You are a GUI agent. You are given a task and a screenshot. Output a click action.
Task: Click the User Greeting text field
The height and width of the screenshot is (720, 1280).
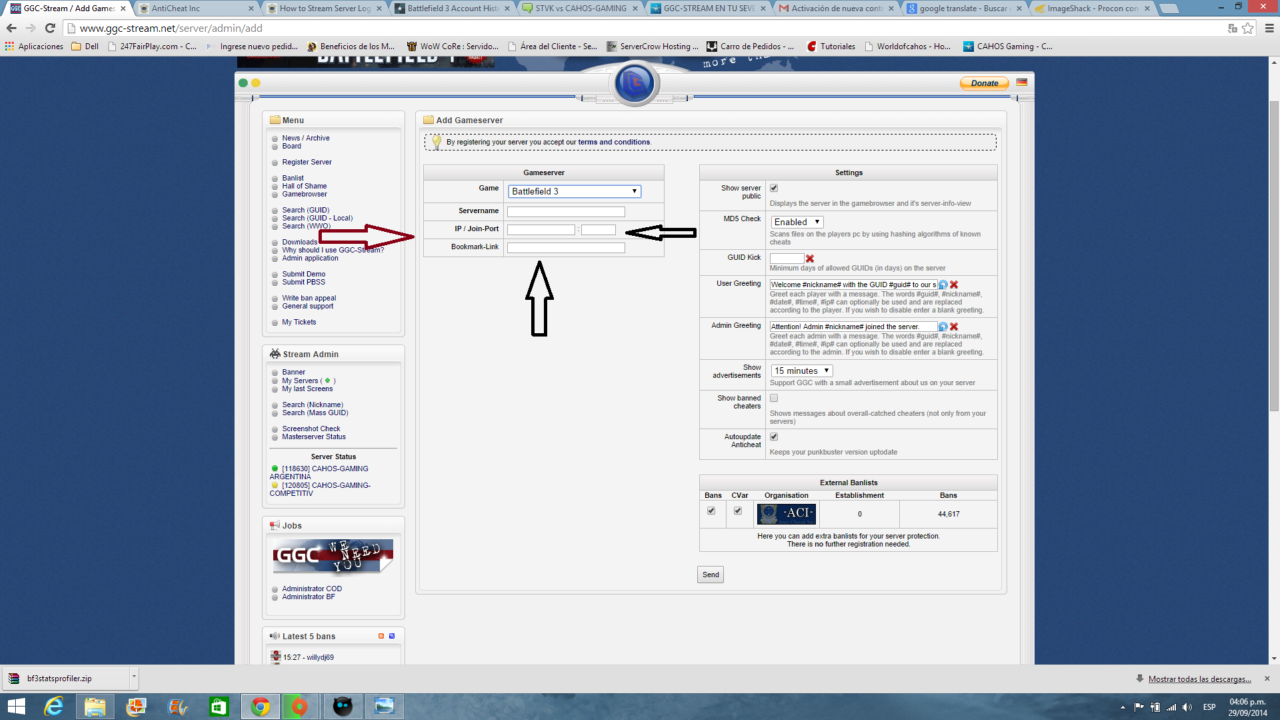[853, 285]
